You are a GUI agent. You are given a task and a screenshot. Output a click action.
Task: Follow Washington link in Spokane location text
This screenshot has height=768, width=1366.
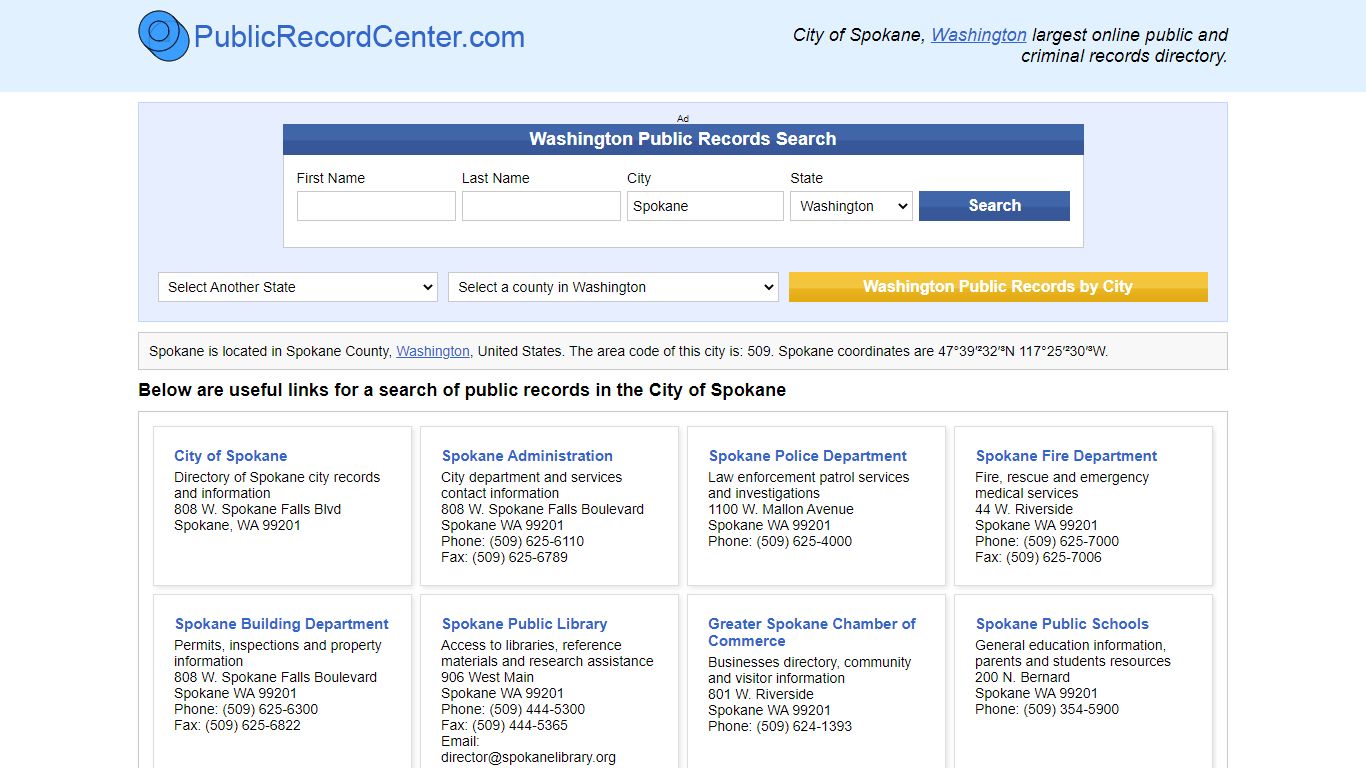pyautogui.click(x=433, y=351)
